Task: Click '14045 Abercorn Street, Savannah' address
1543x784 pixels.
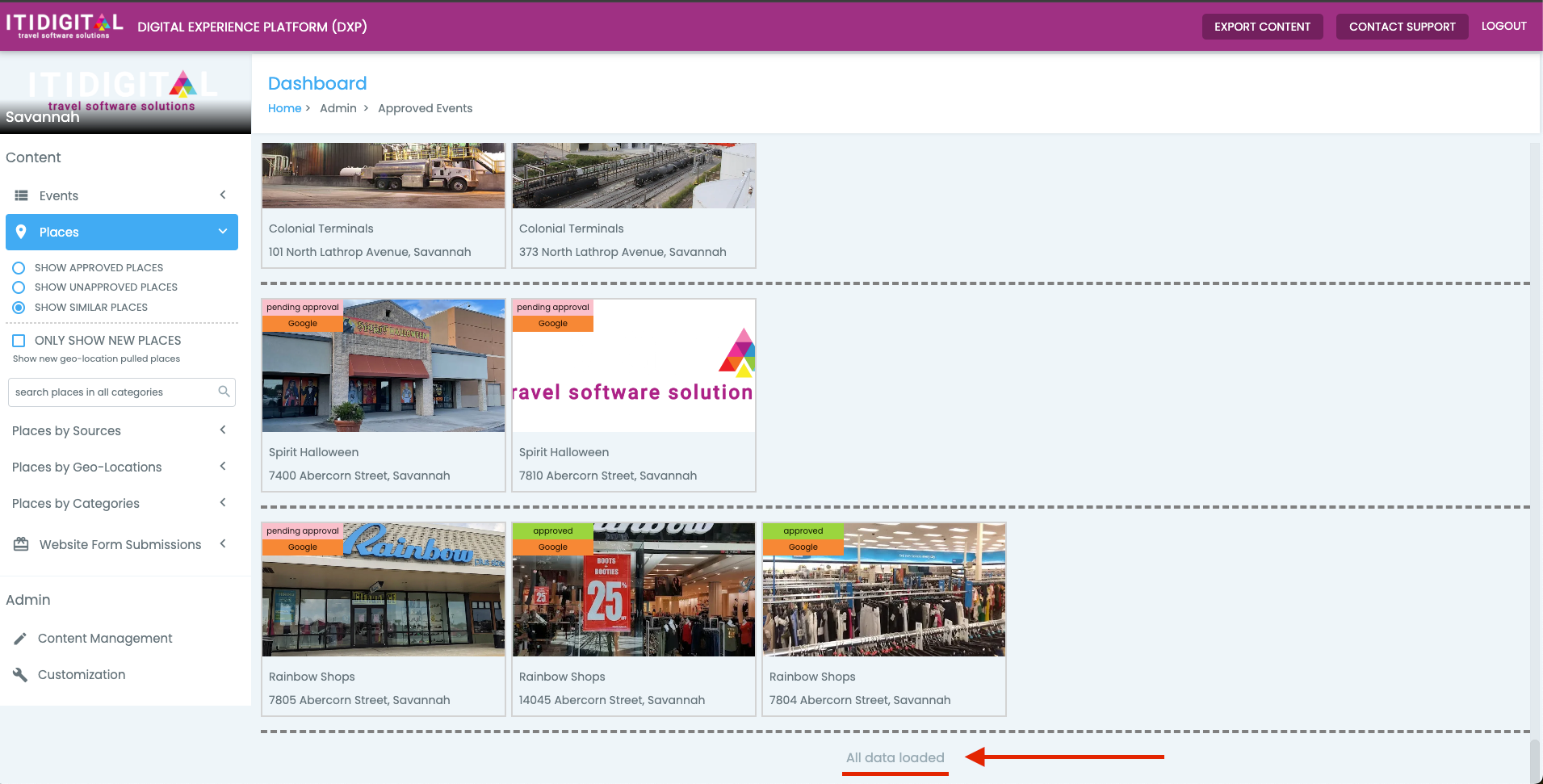Action: pos(612,700)
